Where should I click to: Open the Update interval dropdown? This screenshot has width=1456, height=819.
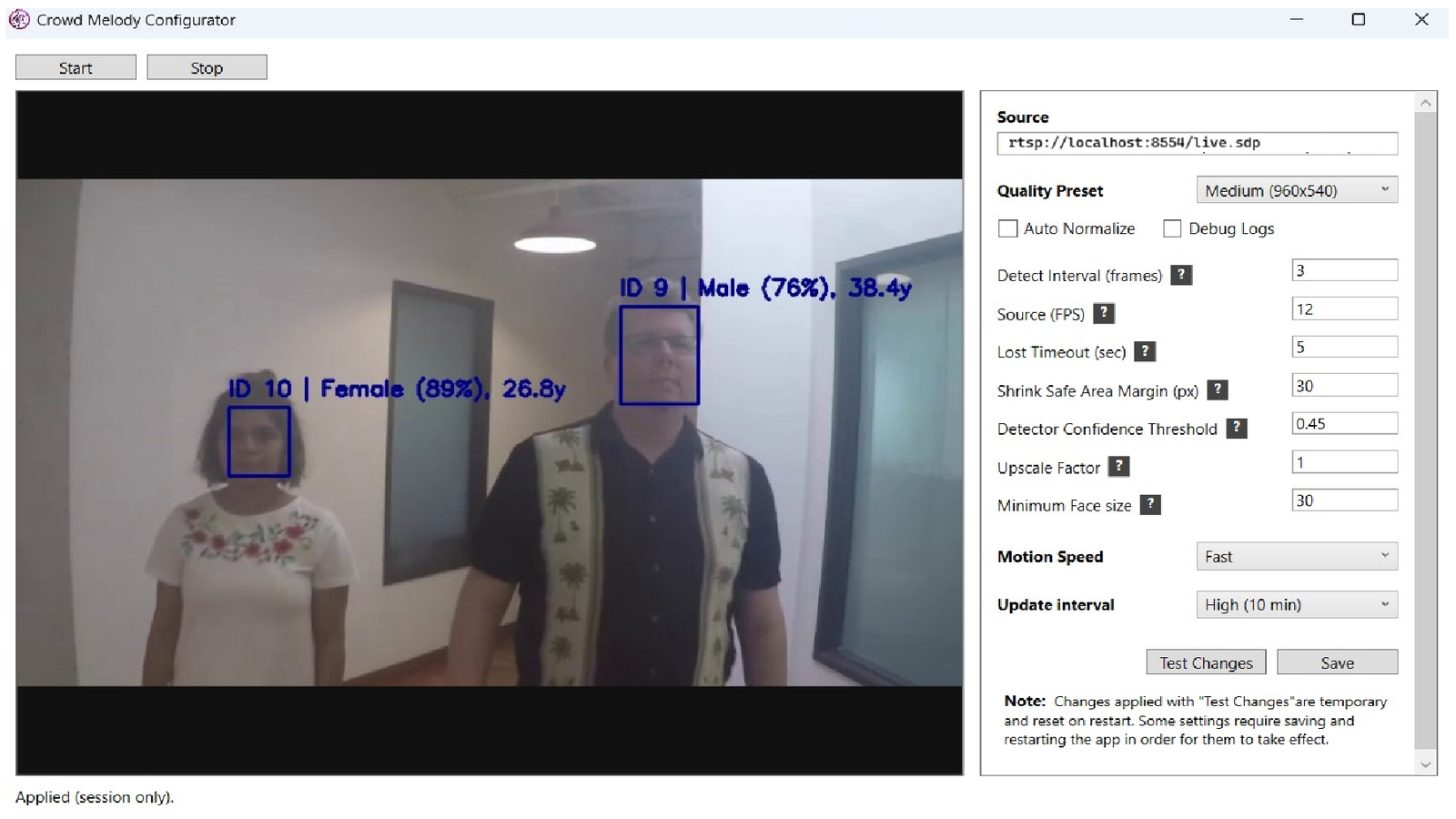1296,604
